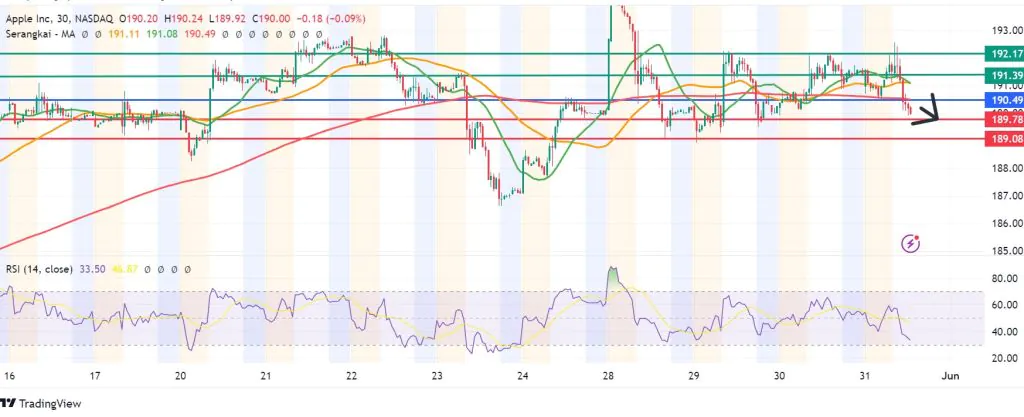The width and height of the screenshot is (1024, 417).
Task: Select date 28 on the time axis
Action: (x=607, y=378)
